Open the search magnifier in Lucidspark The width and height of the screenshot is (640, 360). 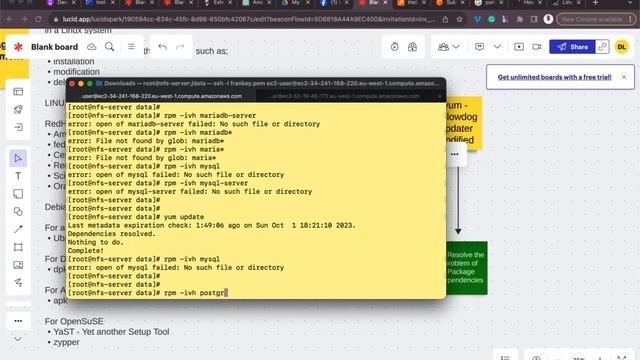109,47
